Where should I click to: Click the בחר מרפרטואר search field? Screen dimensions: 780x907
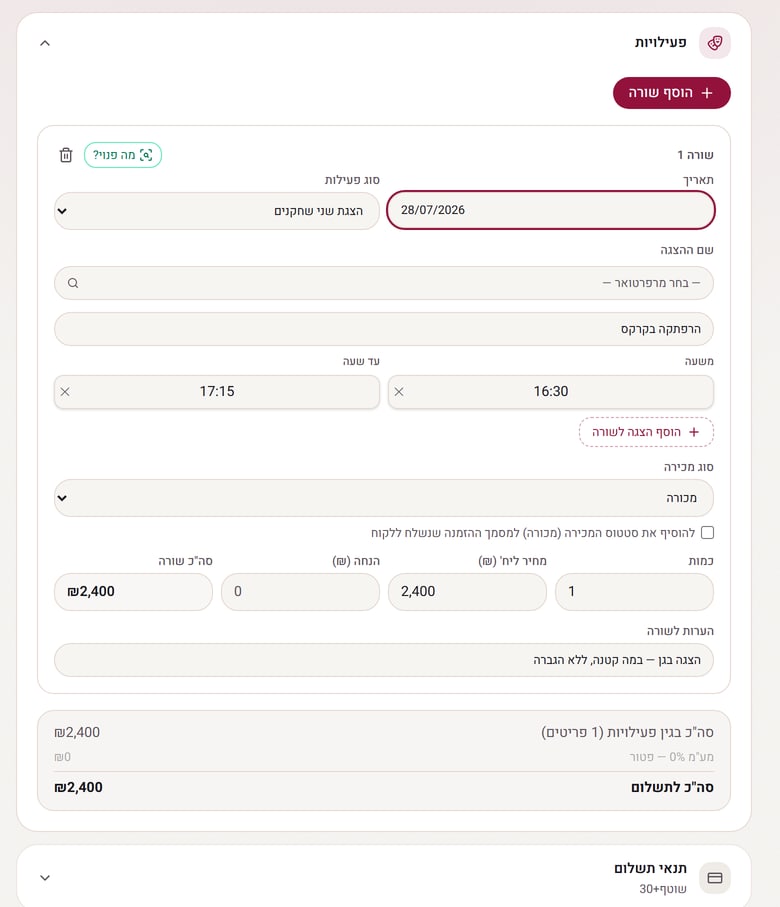coord(384,283)
